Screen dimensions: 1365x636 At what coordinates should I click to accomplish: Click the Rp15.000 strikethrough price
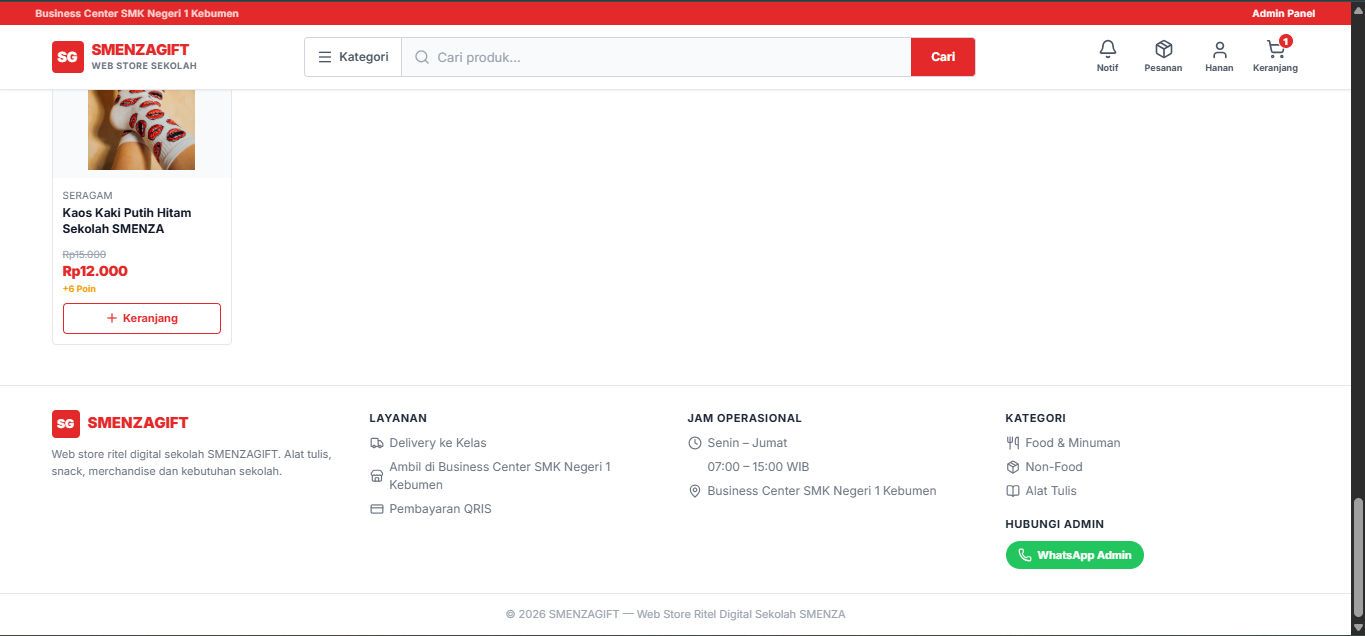point(84,254)
